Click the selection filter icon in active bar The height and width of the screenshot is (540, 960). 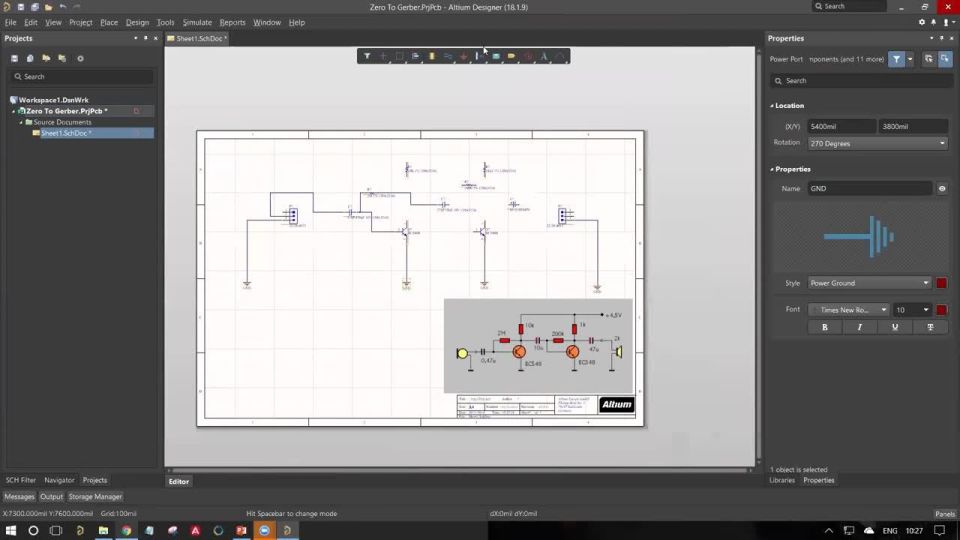pyautogui.click(x=367, y=56)
